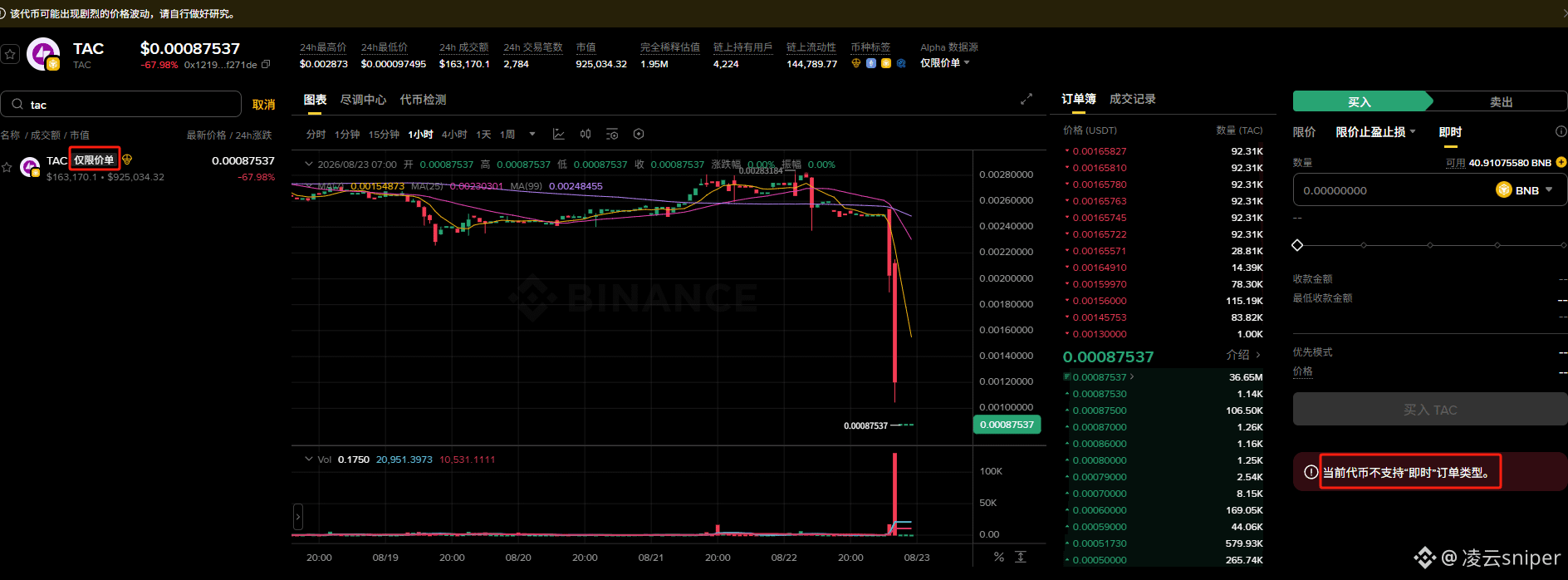Click bid price 0.00087500 in order book
Image resolution: width=1568 pixels, height=580 pixels.
[x=1100, y=410]
